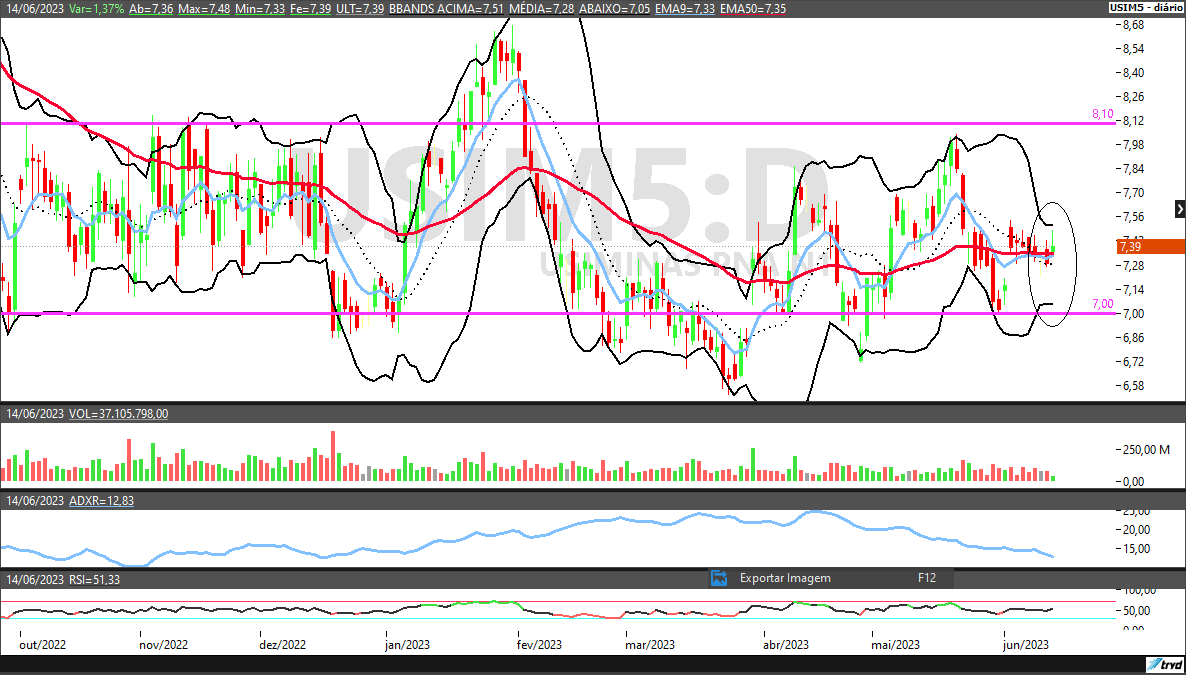This screenshot has height=675, width=1186.
Task: Click the F12 shortcut label in menu
Action: pos(927,578)
